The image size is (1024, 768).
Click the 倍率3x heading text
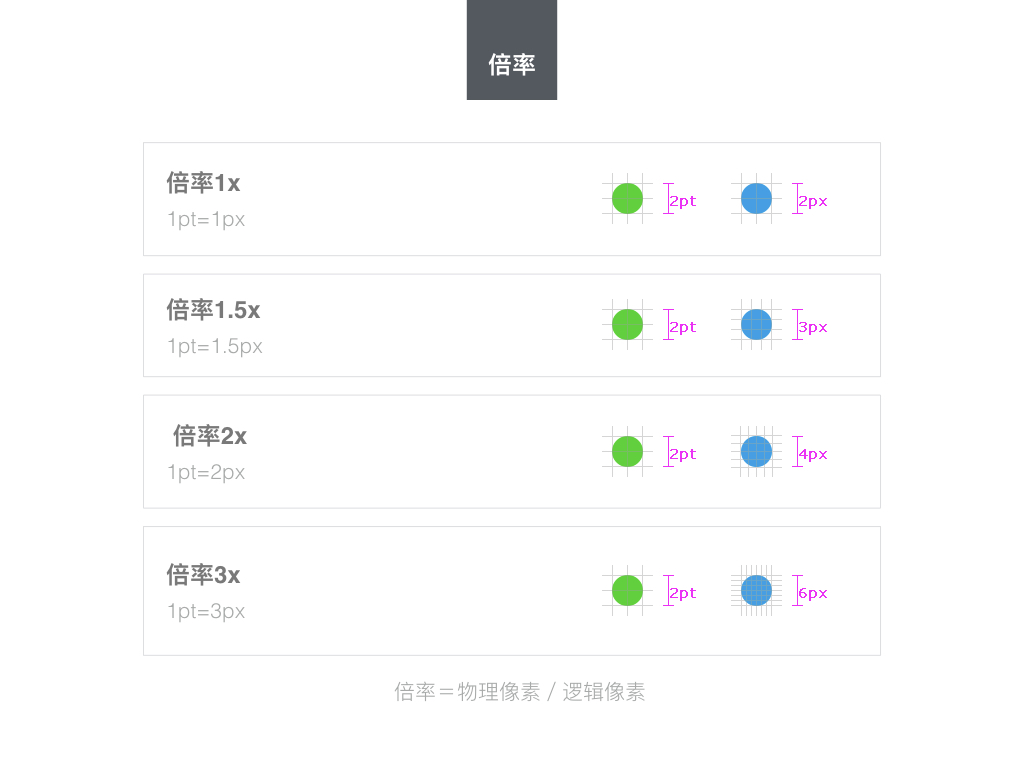point(203,575)
